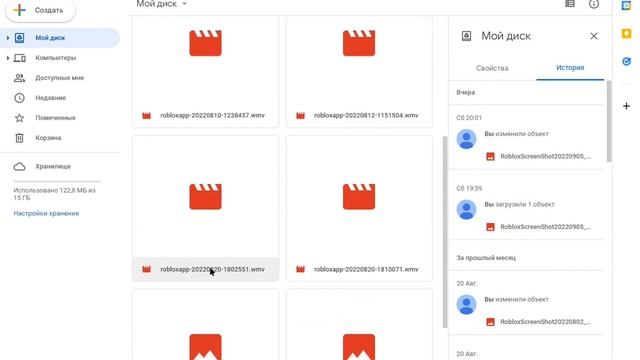Click the trash bin icon for Корзина
Image resolution: width=640 pixels, height=360 pixels.
pos(19,138)
